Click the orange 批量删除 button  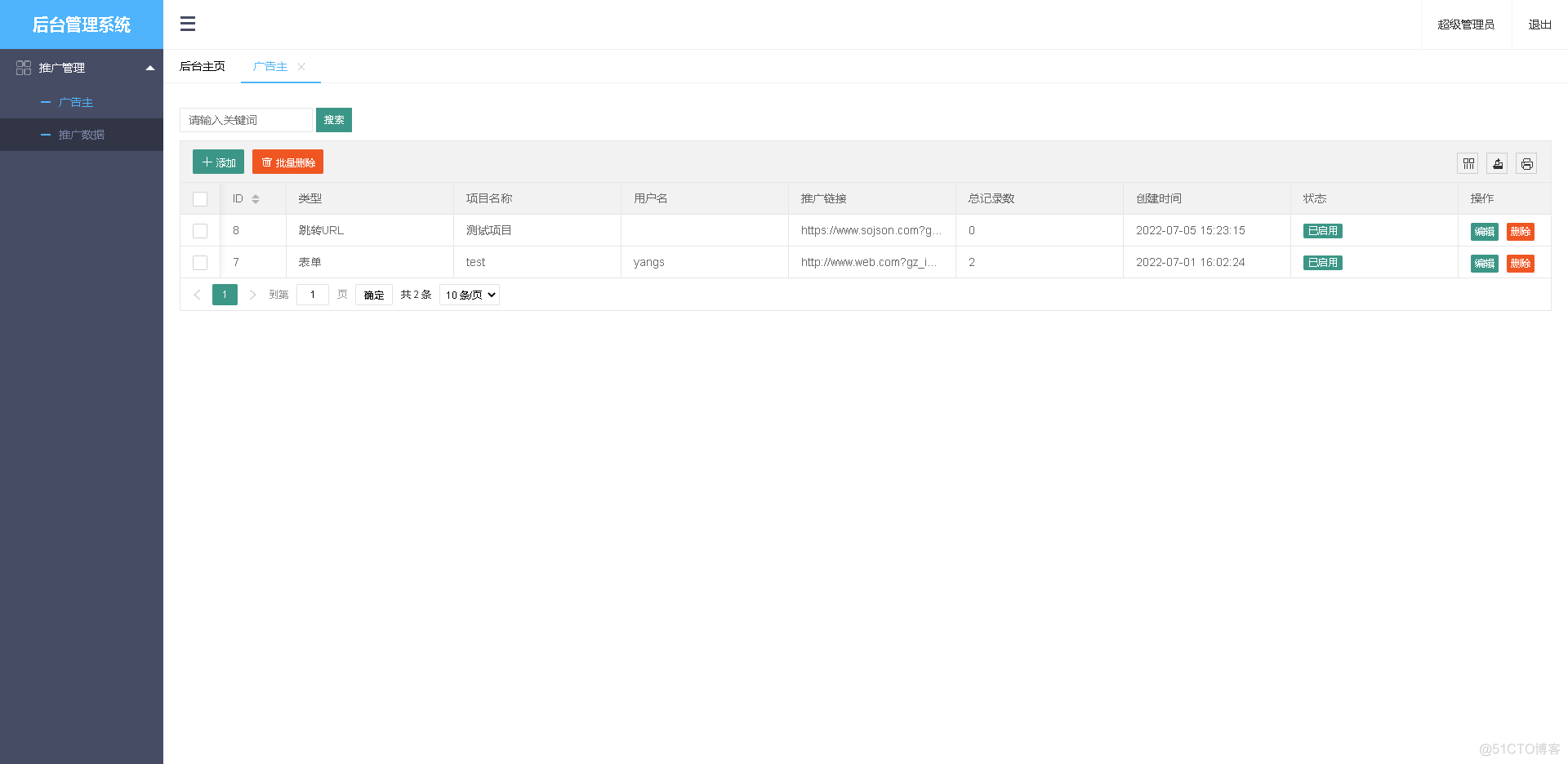tap(287, 162)
